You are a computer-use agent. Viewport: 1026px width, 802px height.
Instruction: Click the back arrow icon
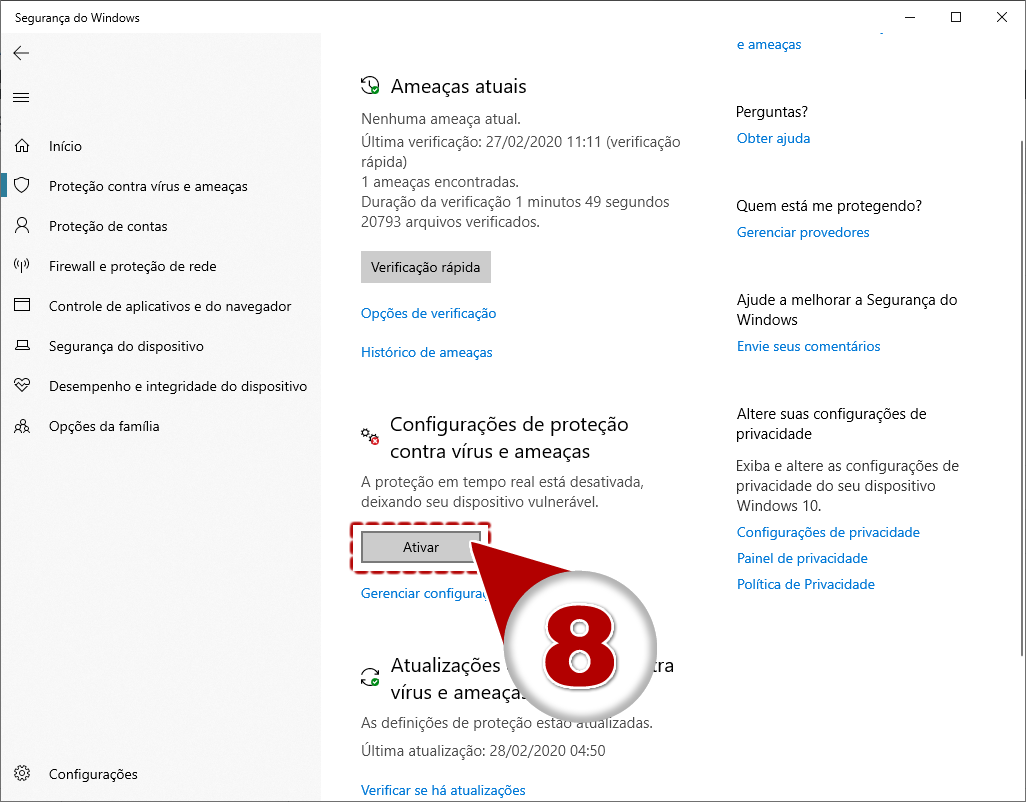click(22, 53)
